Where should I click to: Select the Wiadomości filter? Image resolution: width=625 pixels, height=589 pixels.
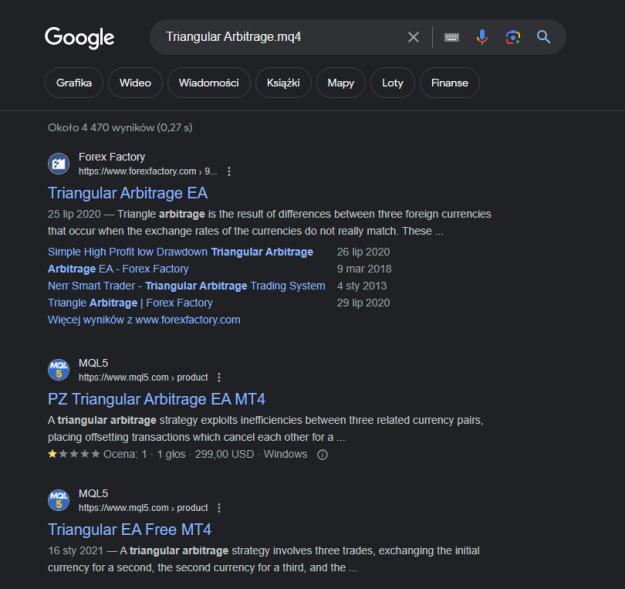click(209, 83)
